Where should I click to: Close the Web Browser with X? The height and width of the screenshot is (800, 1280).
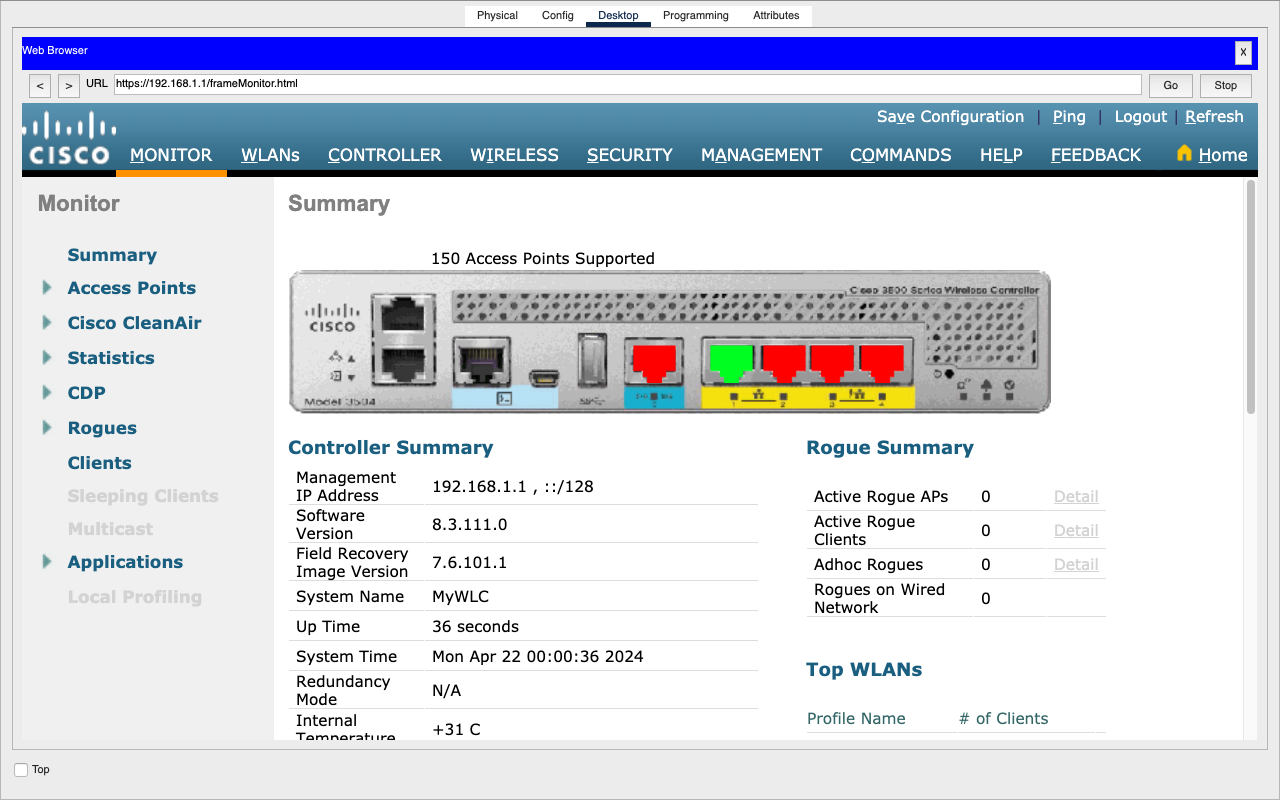click(1243, 53)
